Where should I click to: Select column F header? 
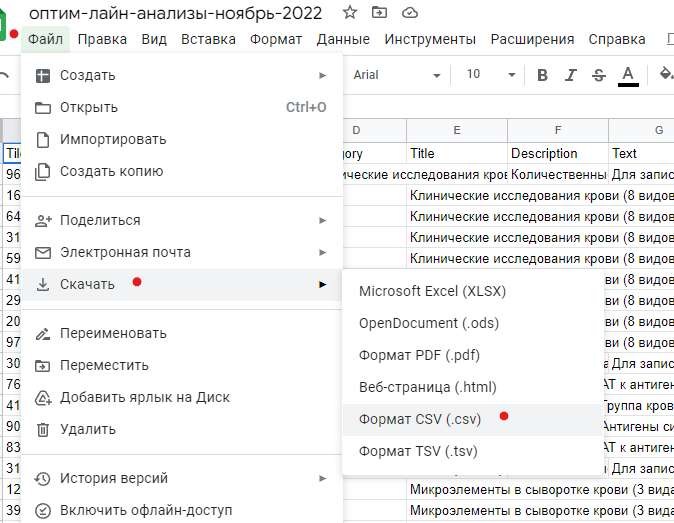pyautogui.click(x=558, y=130)
